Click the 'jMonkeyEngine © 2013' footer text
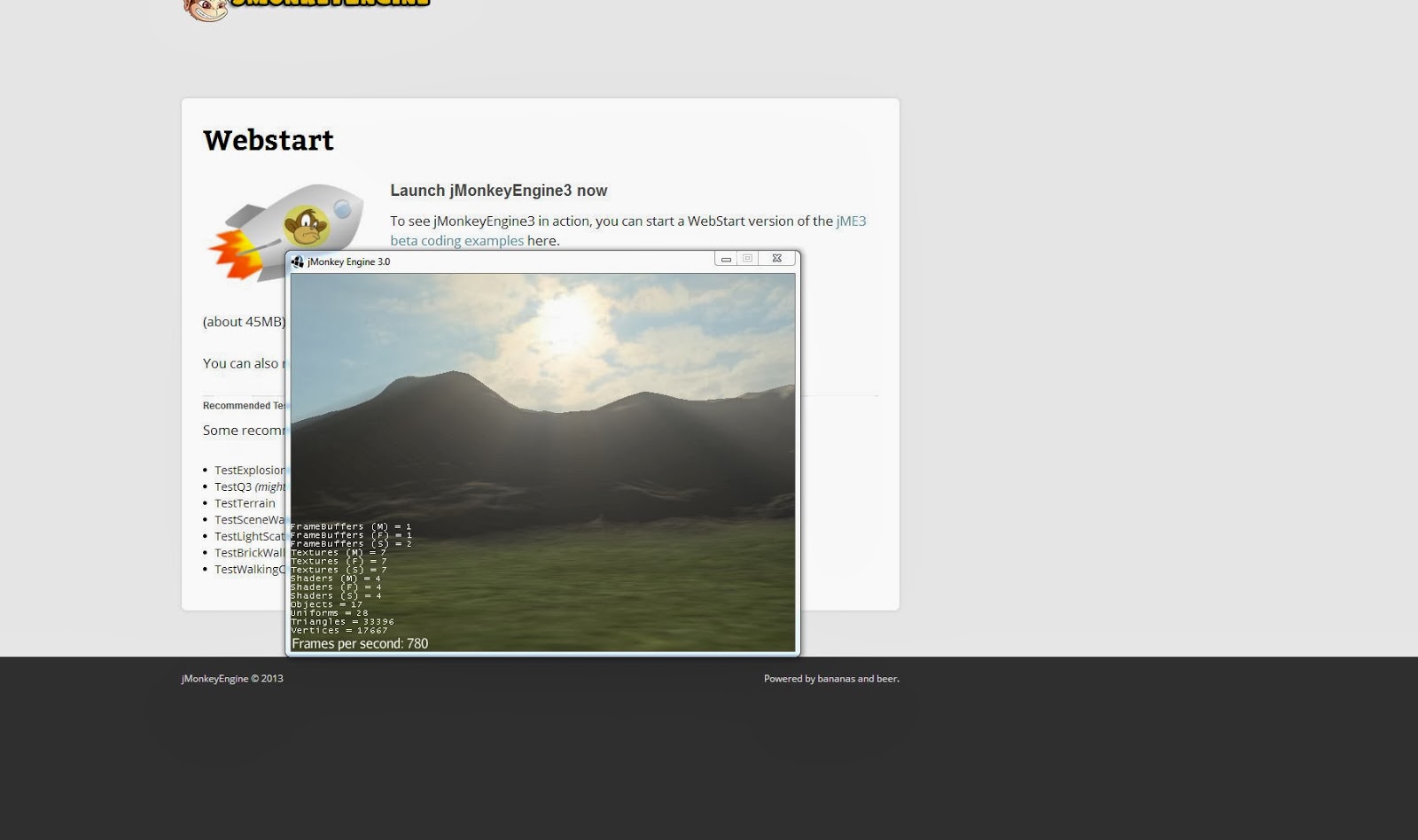 tap(232, 679)
